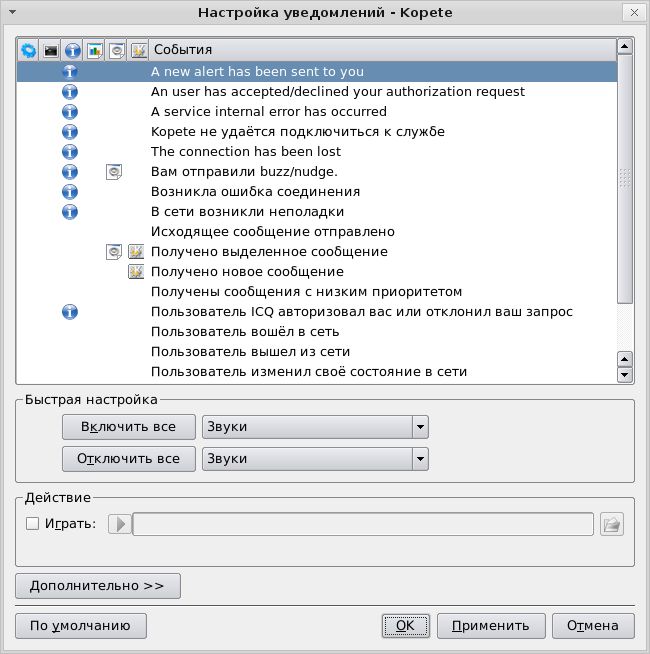Click the 'Включить все' button

128,427
